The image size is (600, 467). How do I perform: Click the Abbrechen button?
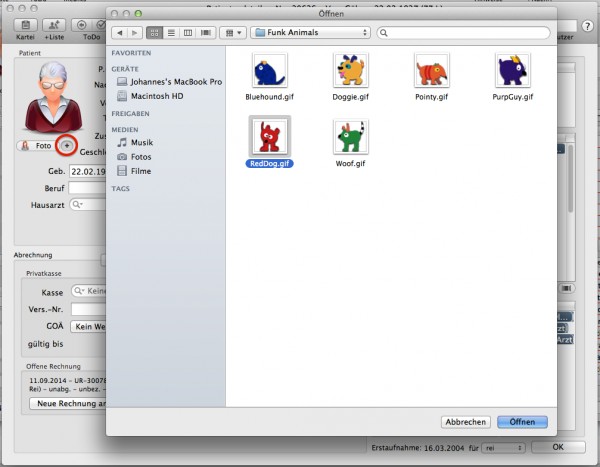click(466, 422)
